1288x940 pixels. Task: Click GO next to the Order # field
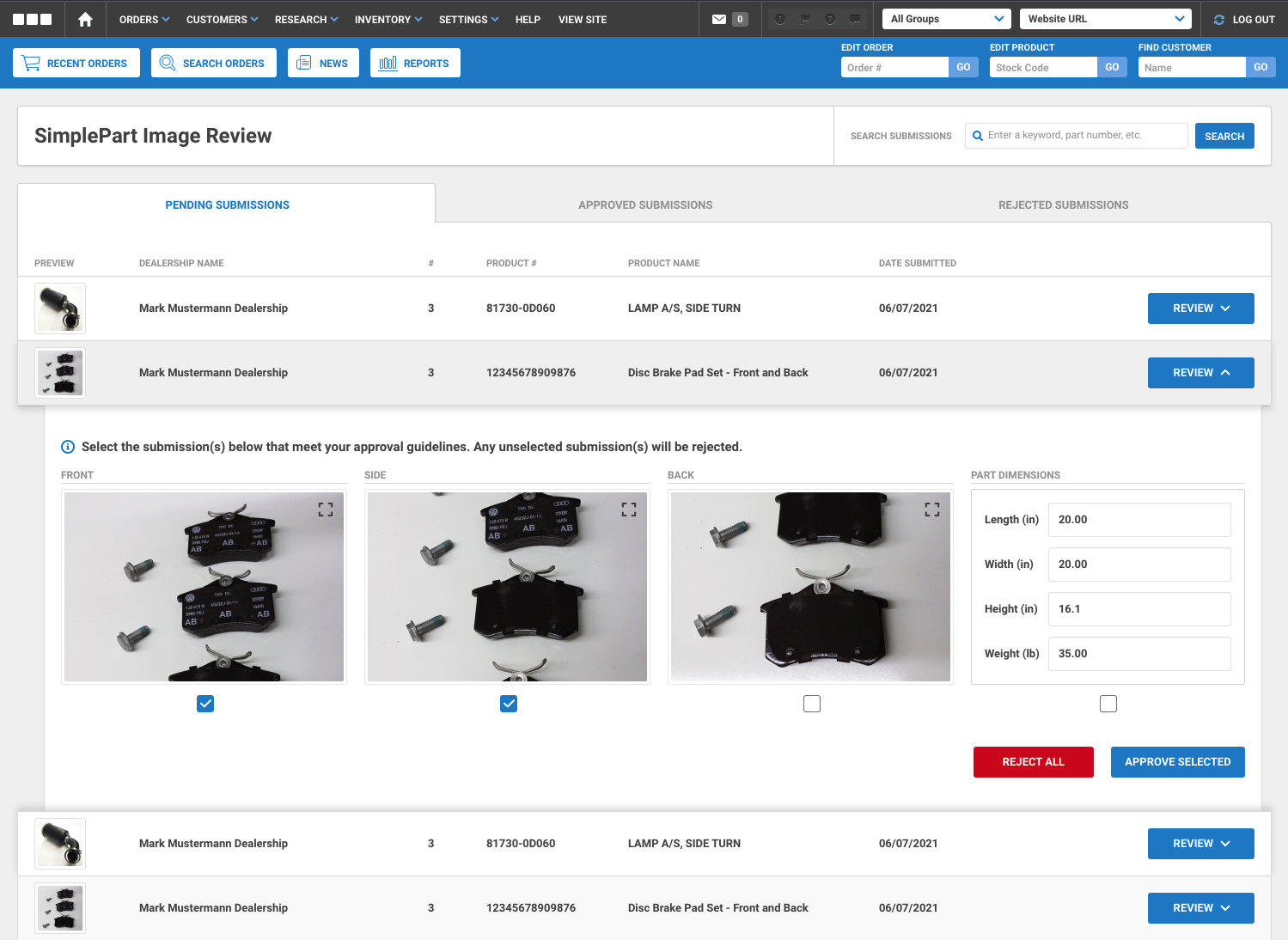coord(963,67)
